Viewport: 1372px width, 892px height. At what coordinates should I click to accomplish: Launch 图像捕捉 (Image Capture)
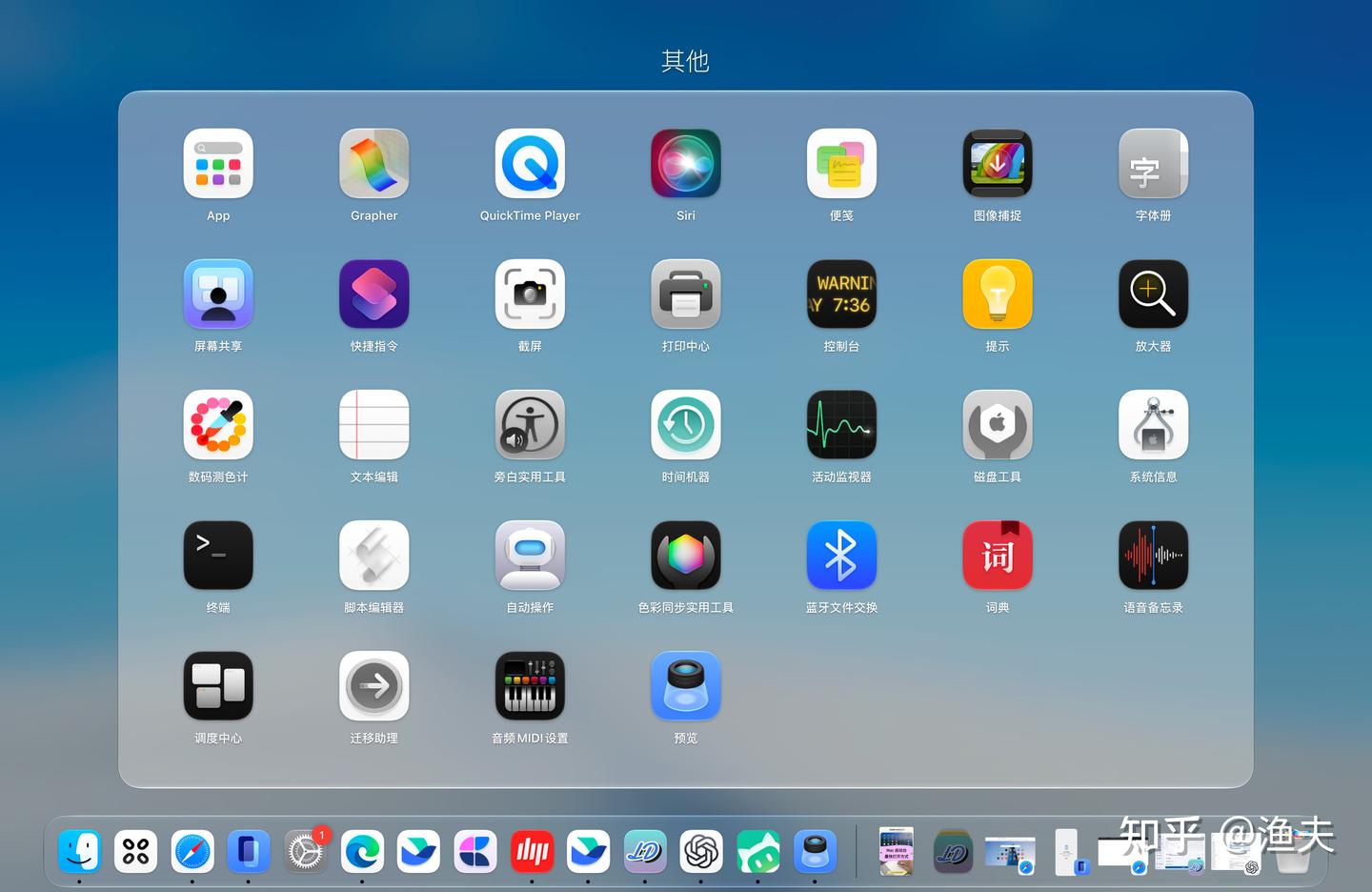tap(998, 164)
